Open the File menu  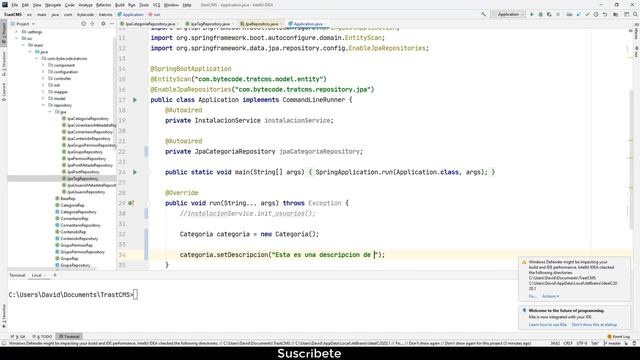coord(14,5)
